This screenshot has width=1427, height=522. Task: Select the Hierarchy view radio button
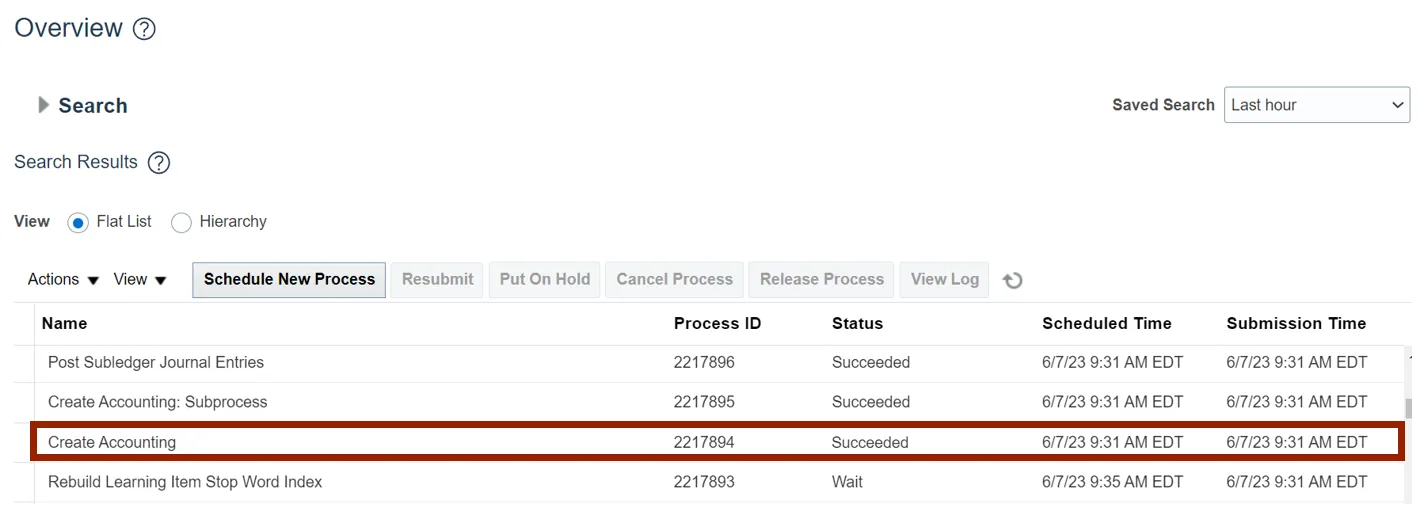tap(181, 222)
